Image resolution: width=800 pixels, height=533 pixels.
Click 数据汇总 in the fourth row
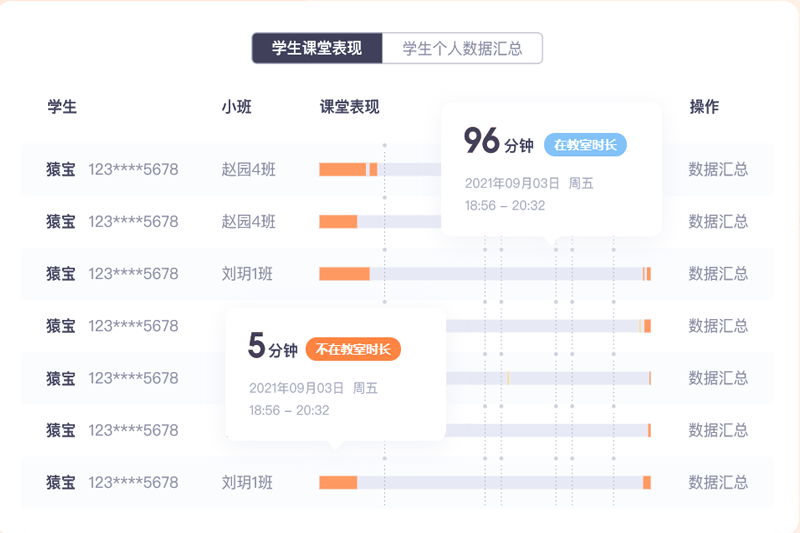pyautogui.click(x=718, y=326)
